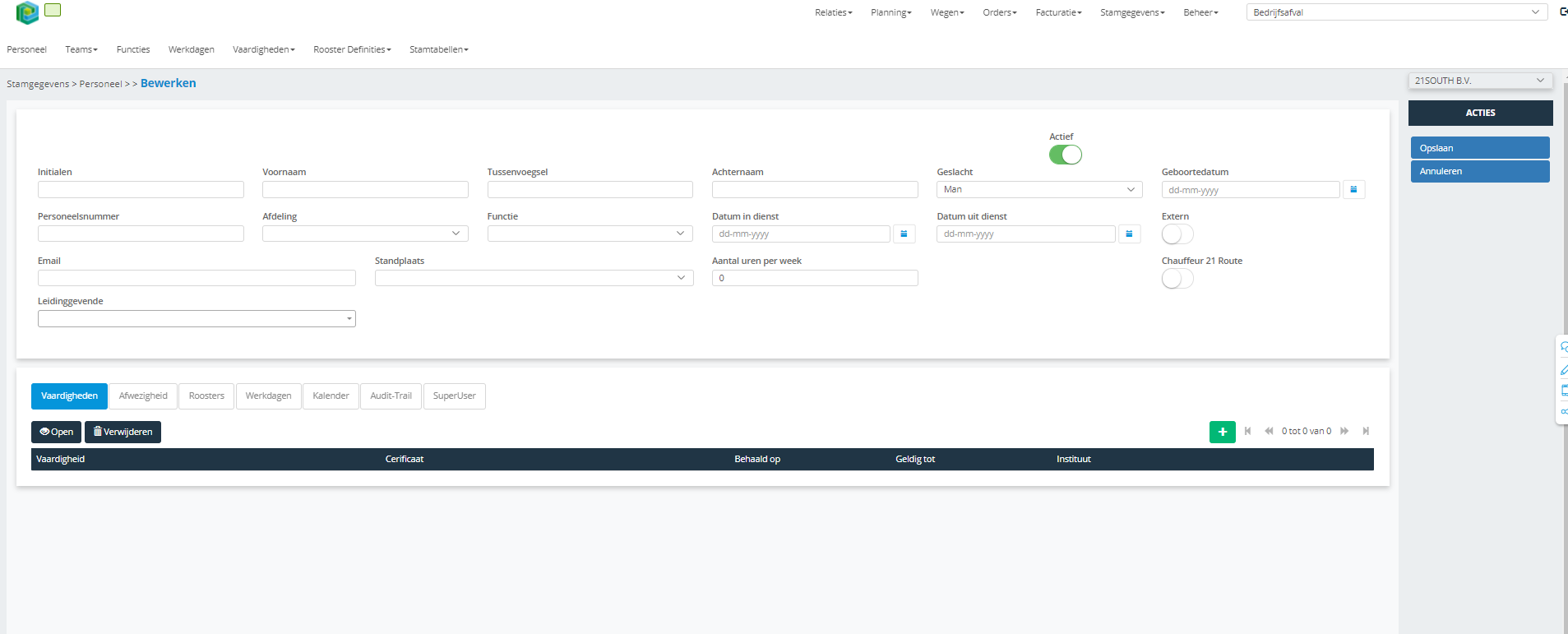Screen dimensions: 1568x634
Task: Click the Stamgegevens breadcrumb link
Action: pos(38,84)
